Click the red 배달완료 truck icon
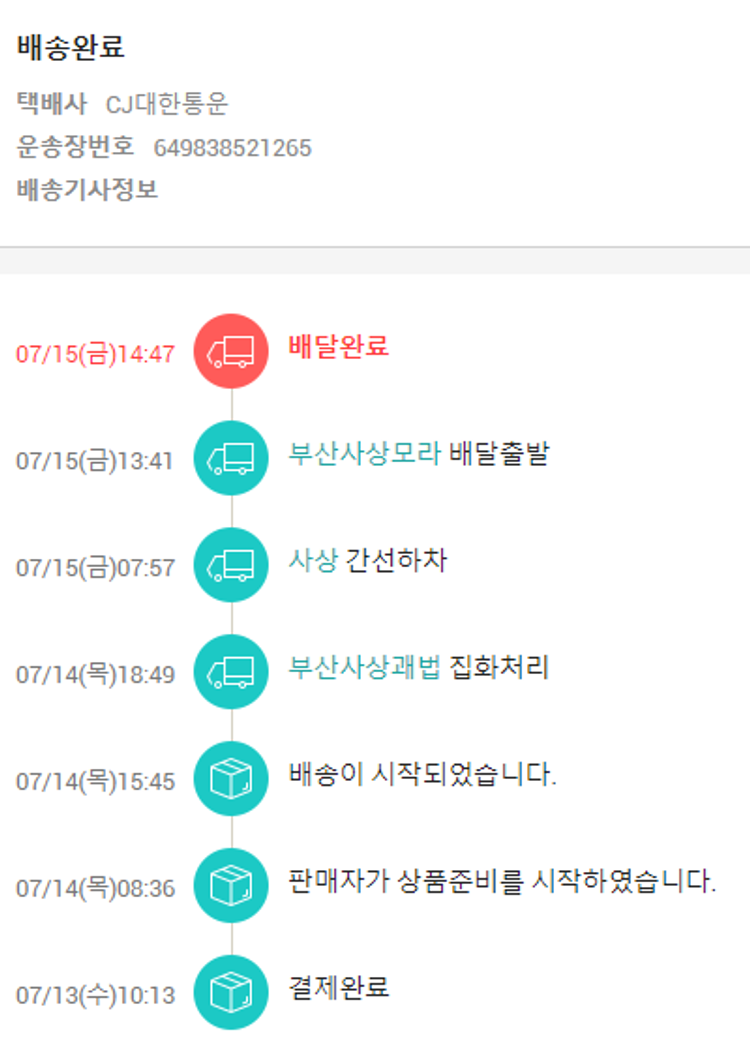 231,351
